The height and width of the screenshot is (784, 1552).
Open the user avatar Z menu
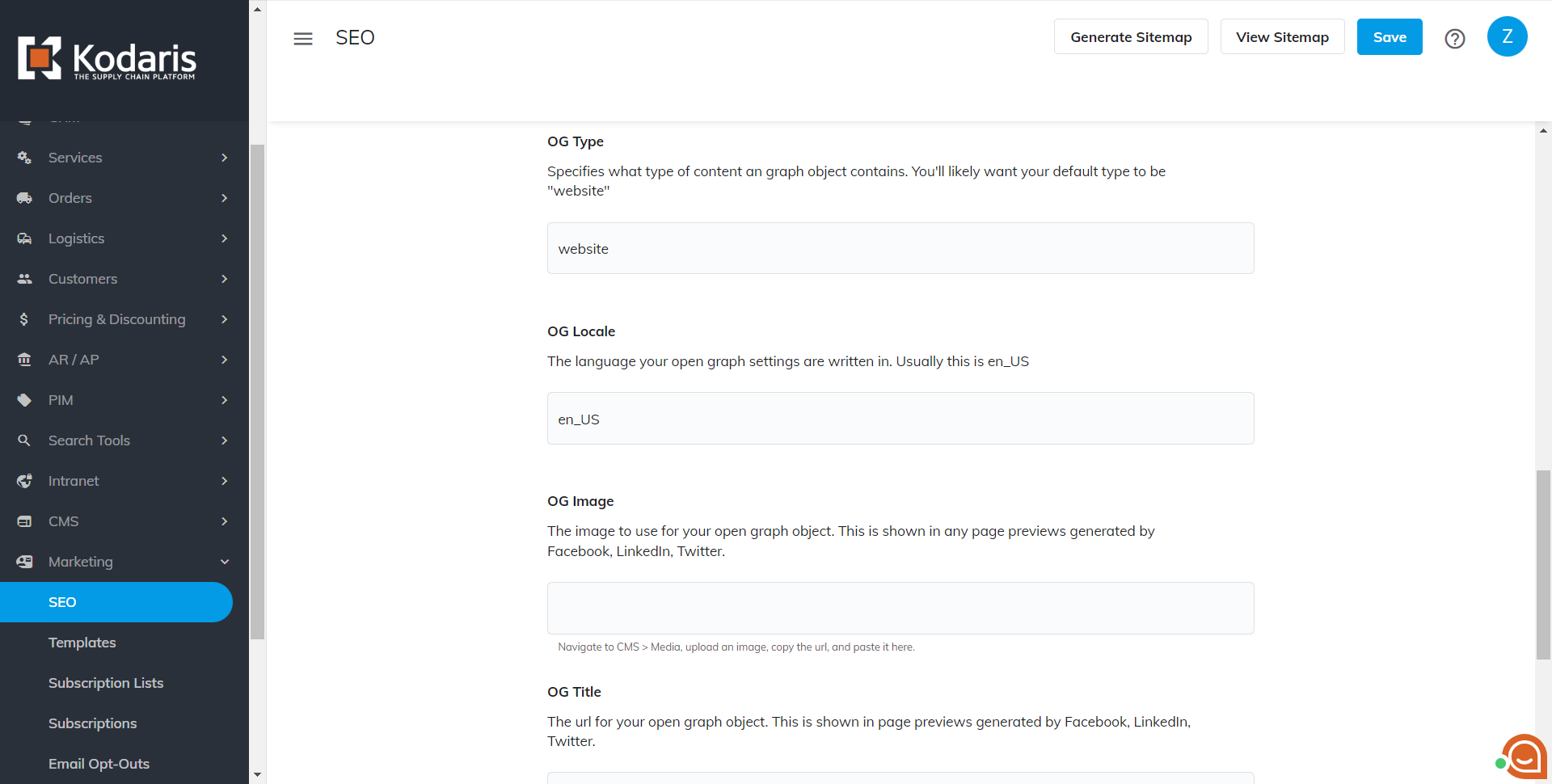[1508, 36]
